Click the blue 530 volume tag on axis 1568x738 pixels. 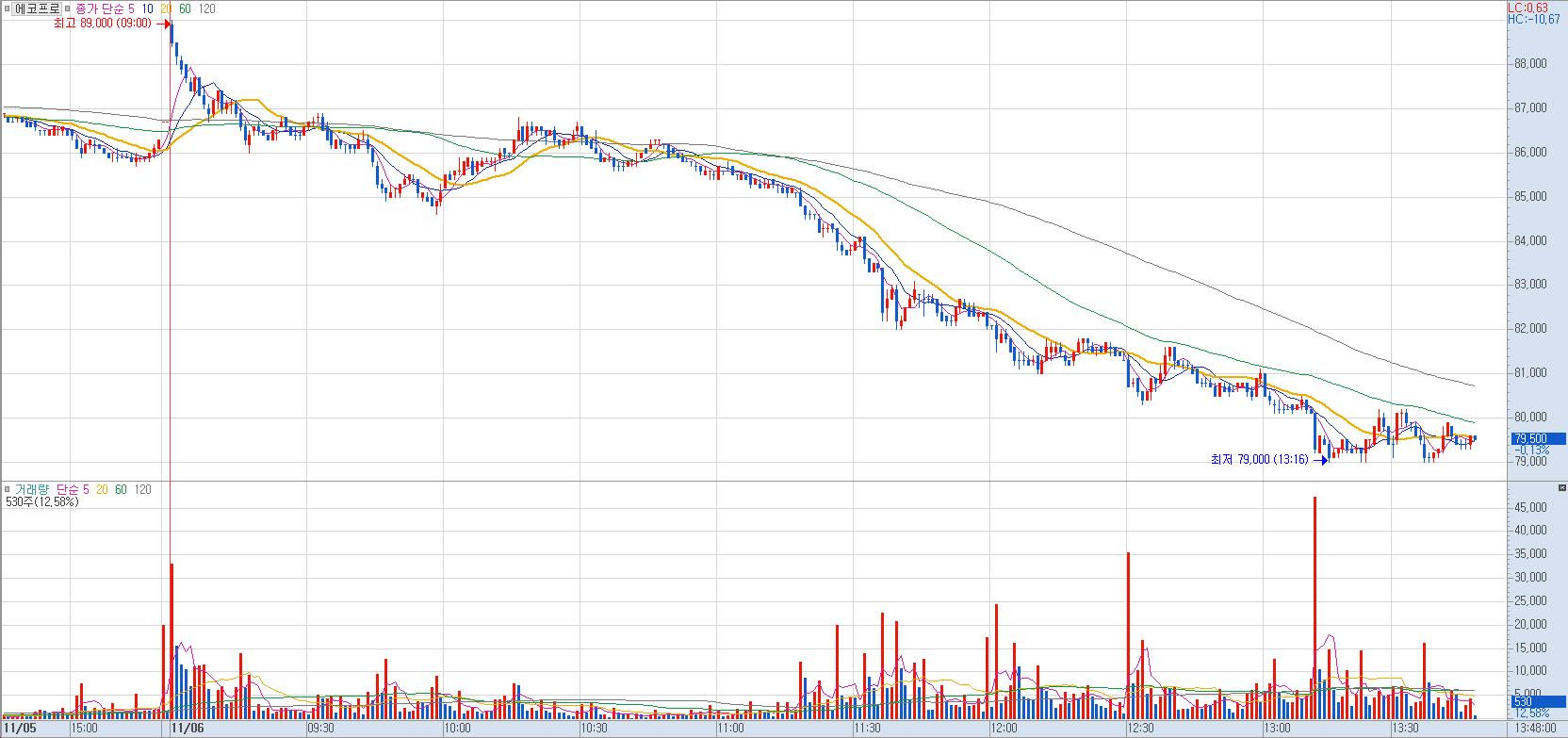[1522, 701]
